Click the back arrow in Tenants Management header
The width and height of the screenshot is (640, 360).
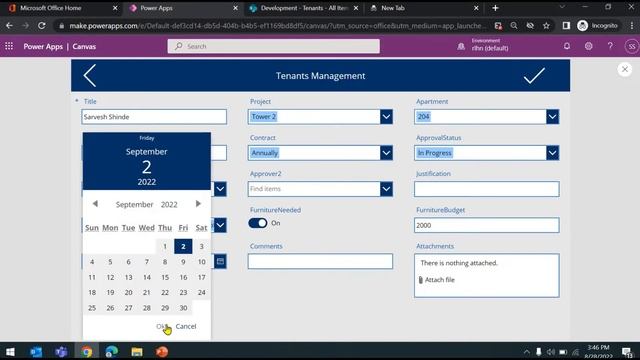pos(90,76)
